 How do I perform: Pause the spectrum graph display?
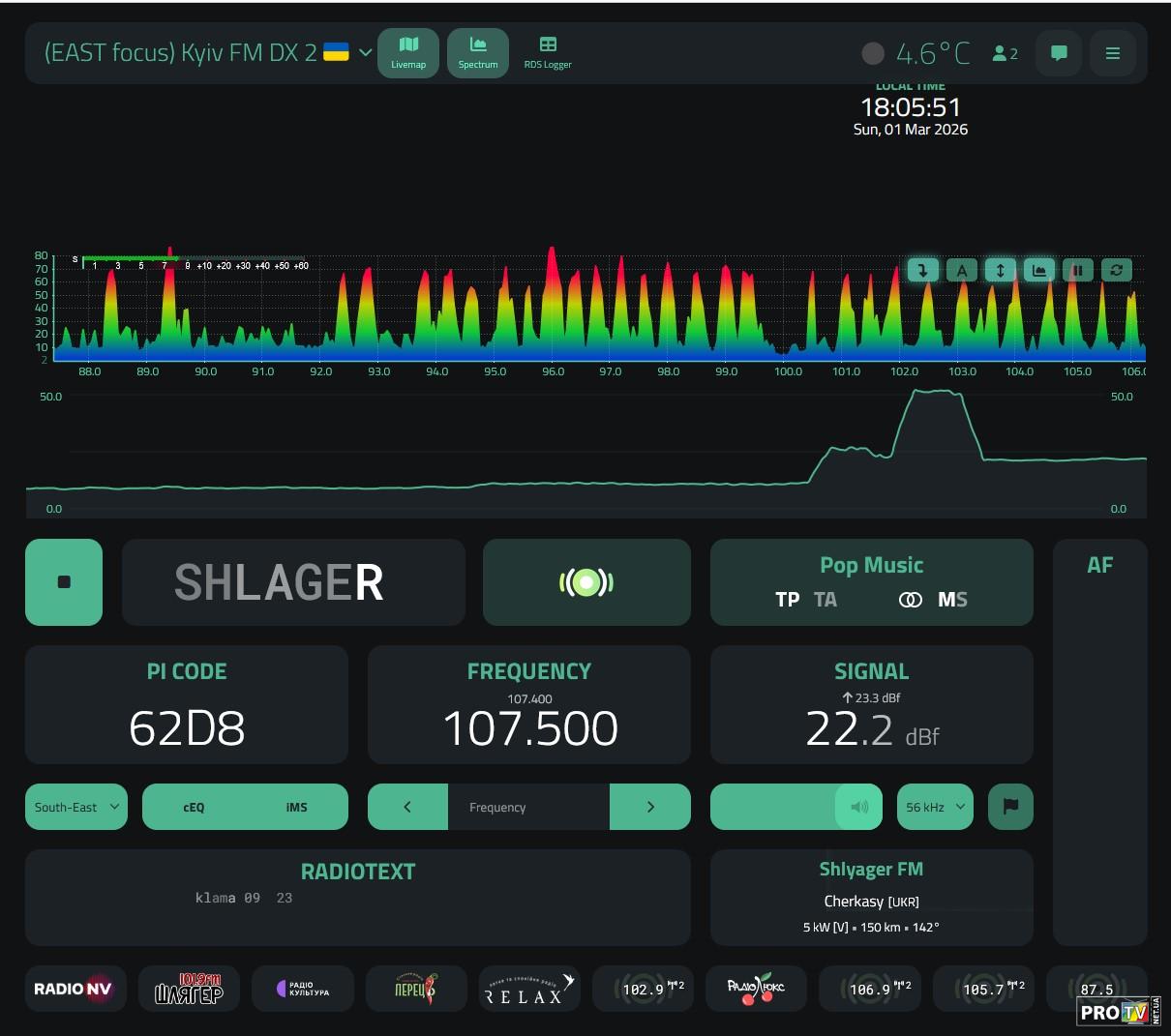pos(1077,271)
